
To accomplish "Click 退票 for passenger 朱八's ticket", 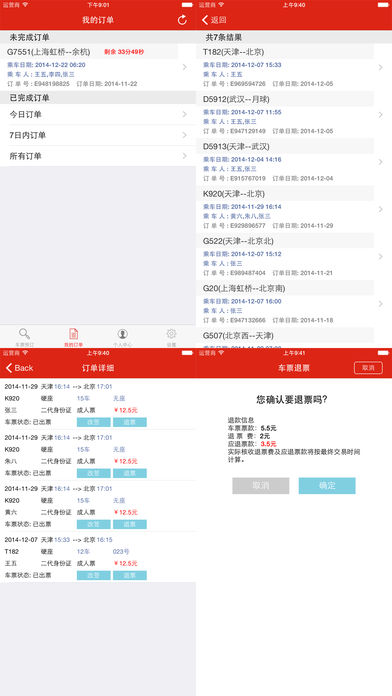I will 130,473.
